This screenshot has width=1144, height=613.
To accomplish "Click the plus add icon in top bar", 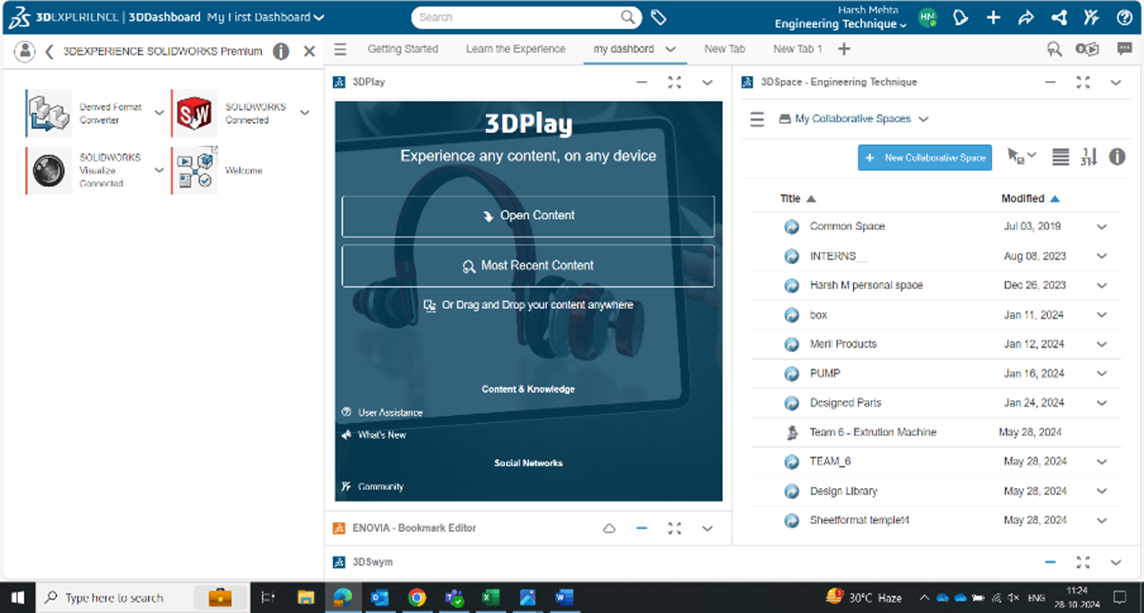I will pyautogui.click(x=993, y=17).
